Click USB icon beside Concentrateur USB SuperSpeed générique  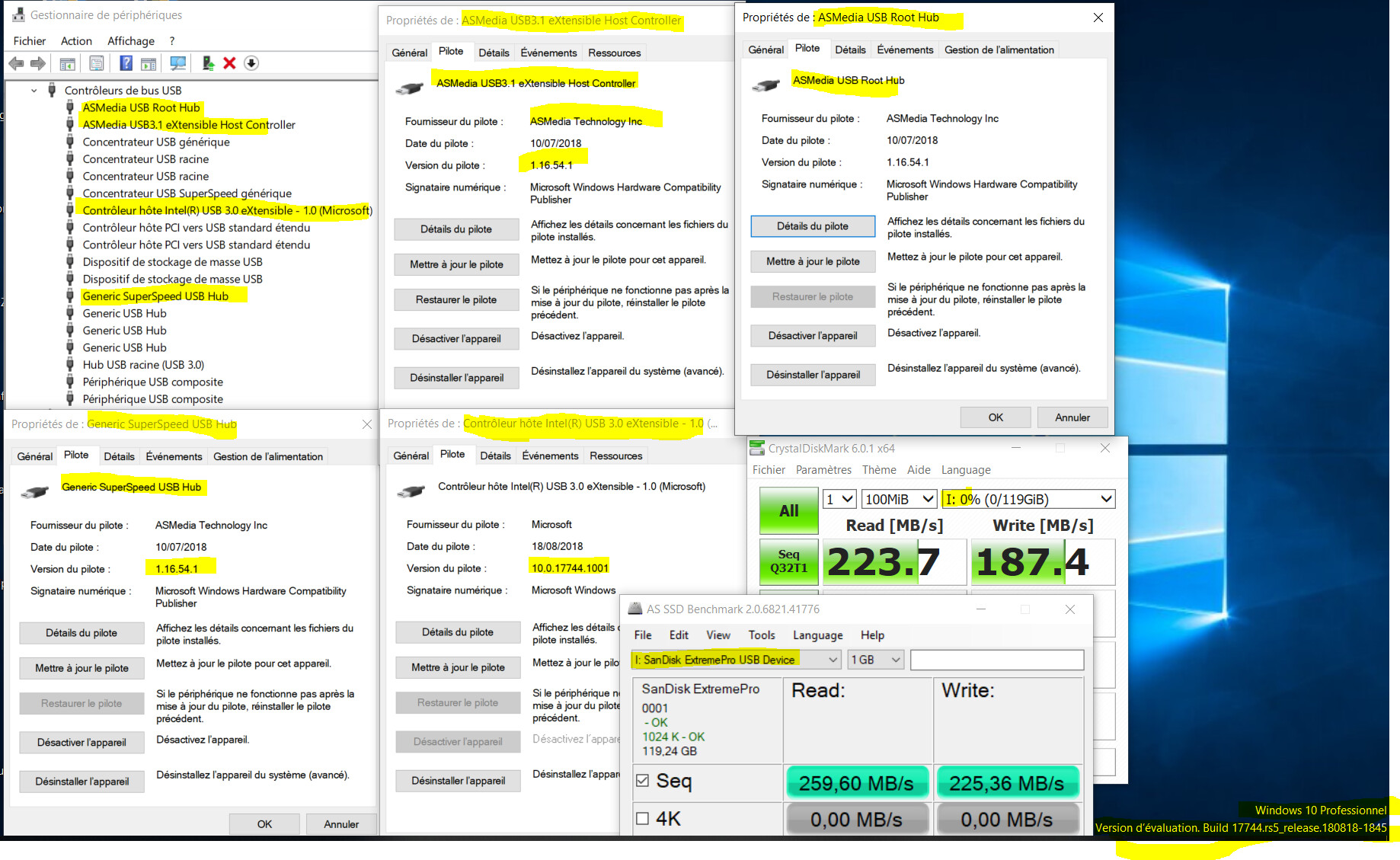(x=70, y=193)
